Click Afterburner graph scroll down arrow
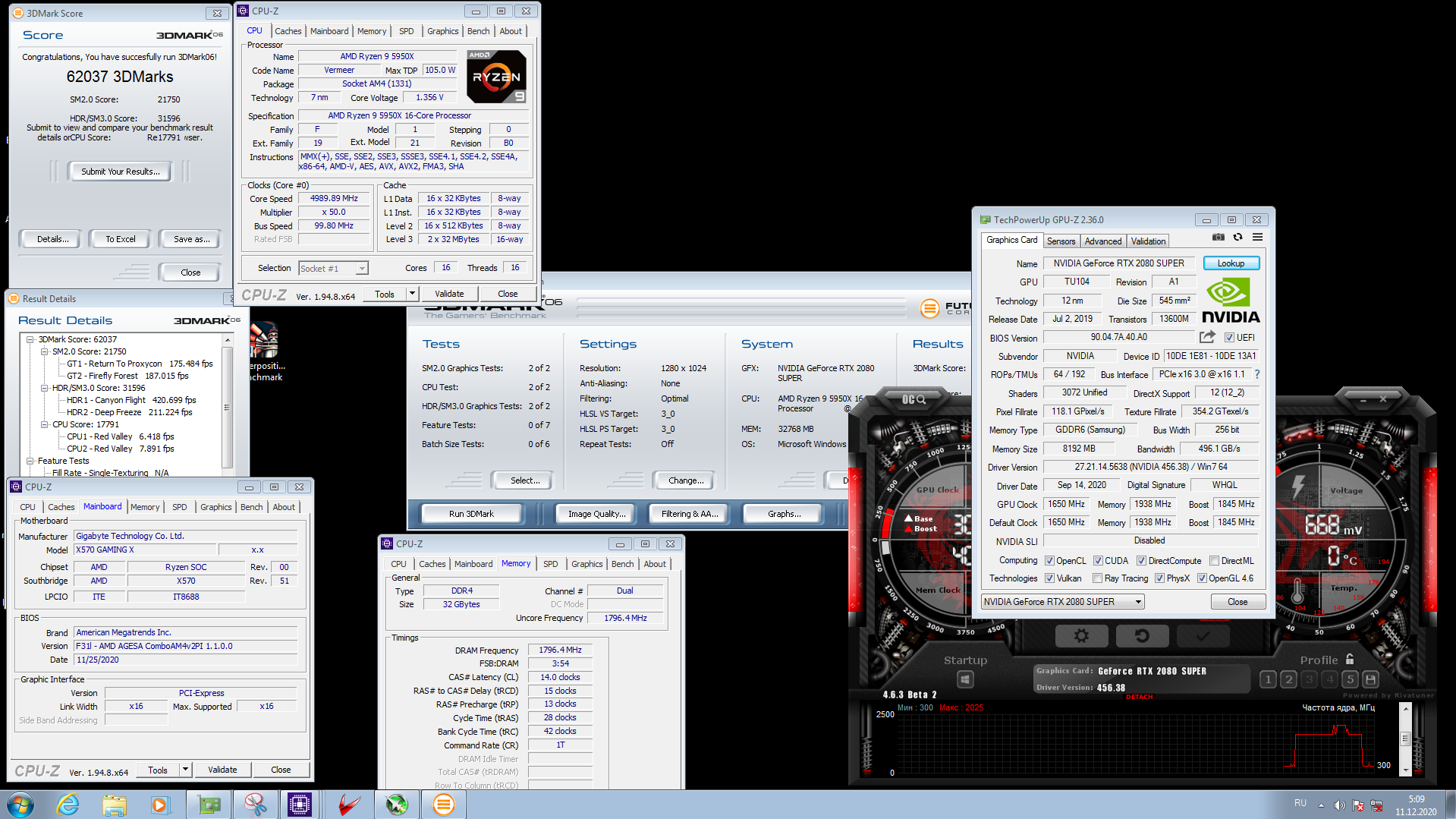 coord(1404,770)
